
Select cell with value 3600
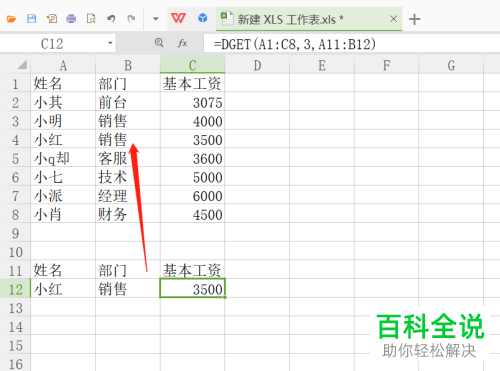pyautogui.click(x=193, y=158)
